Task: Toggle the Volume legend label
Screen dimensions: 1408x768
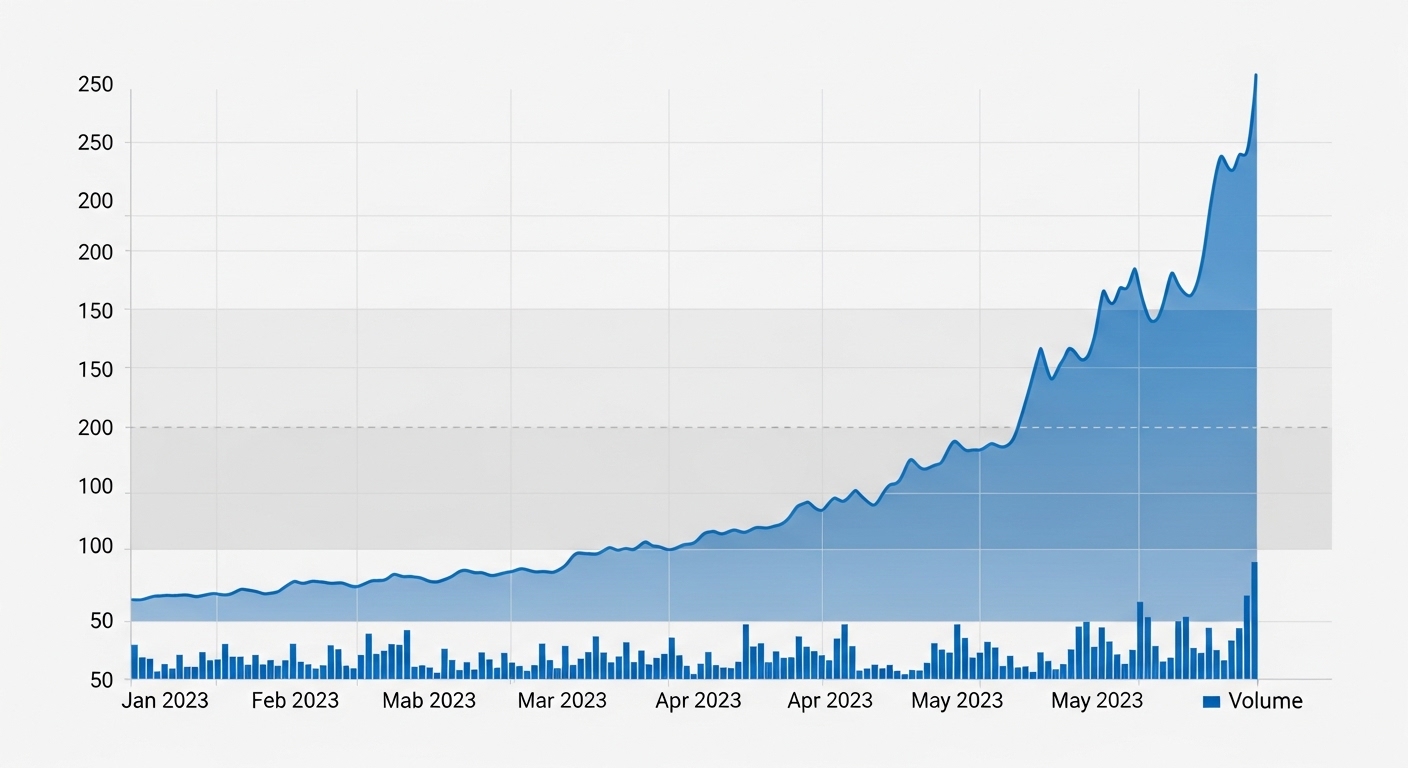Action: pos(1265,701)
